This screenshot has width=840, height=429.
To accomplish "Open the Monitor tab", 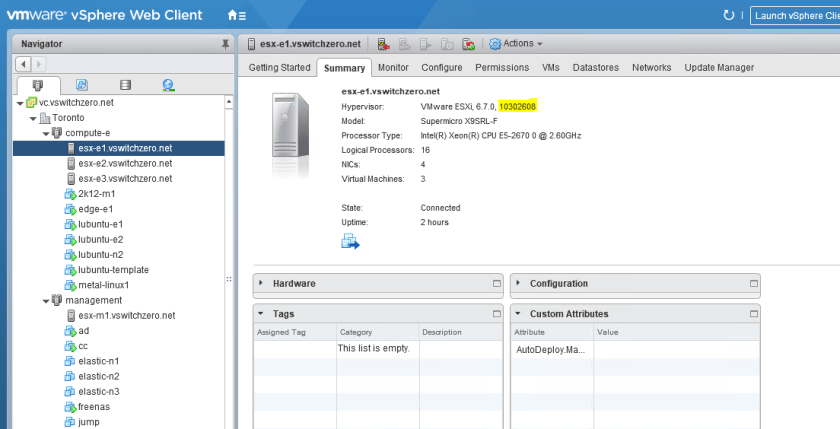I will point(393,68).
